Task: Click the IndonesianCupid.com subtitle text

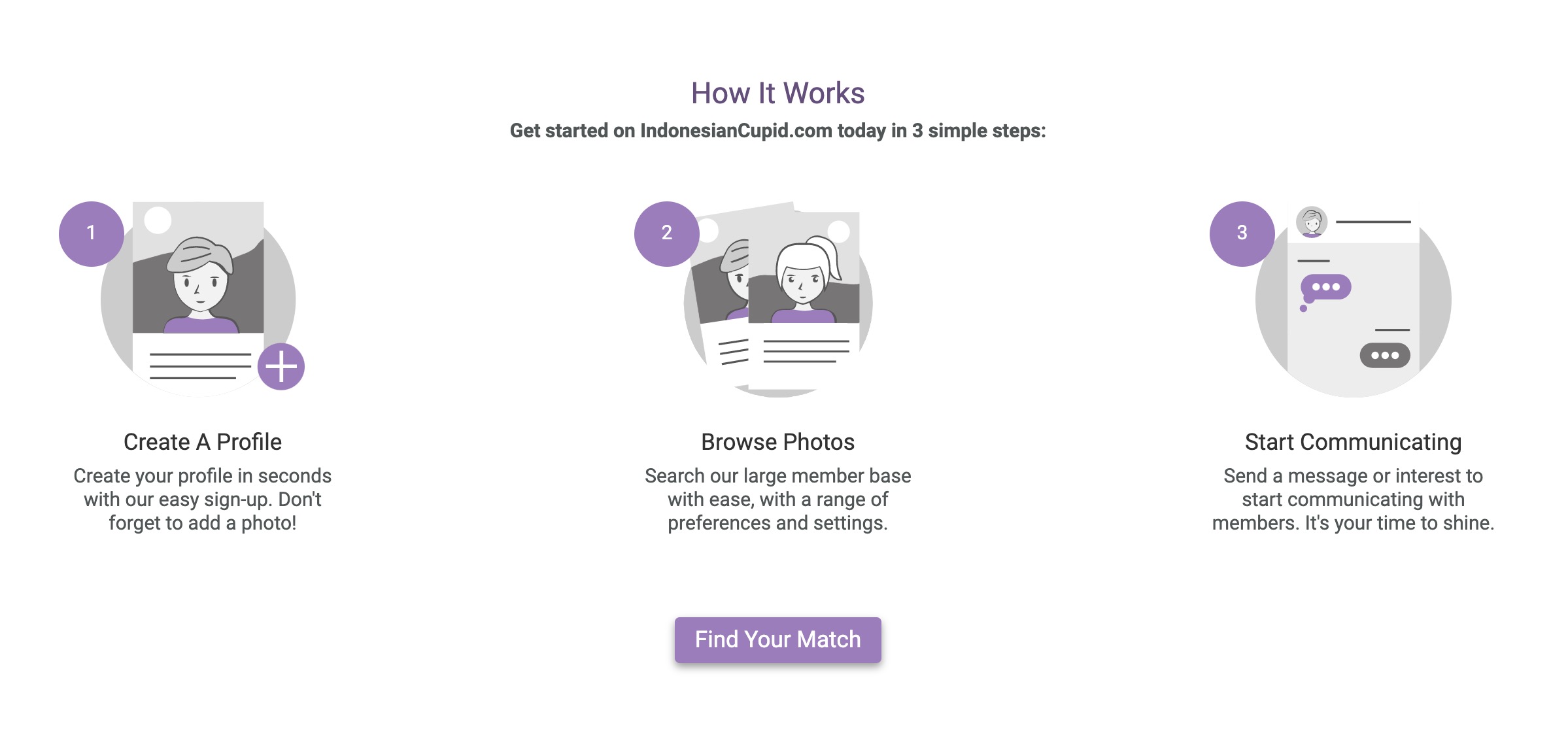Action: tap(777, 131)
